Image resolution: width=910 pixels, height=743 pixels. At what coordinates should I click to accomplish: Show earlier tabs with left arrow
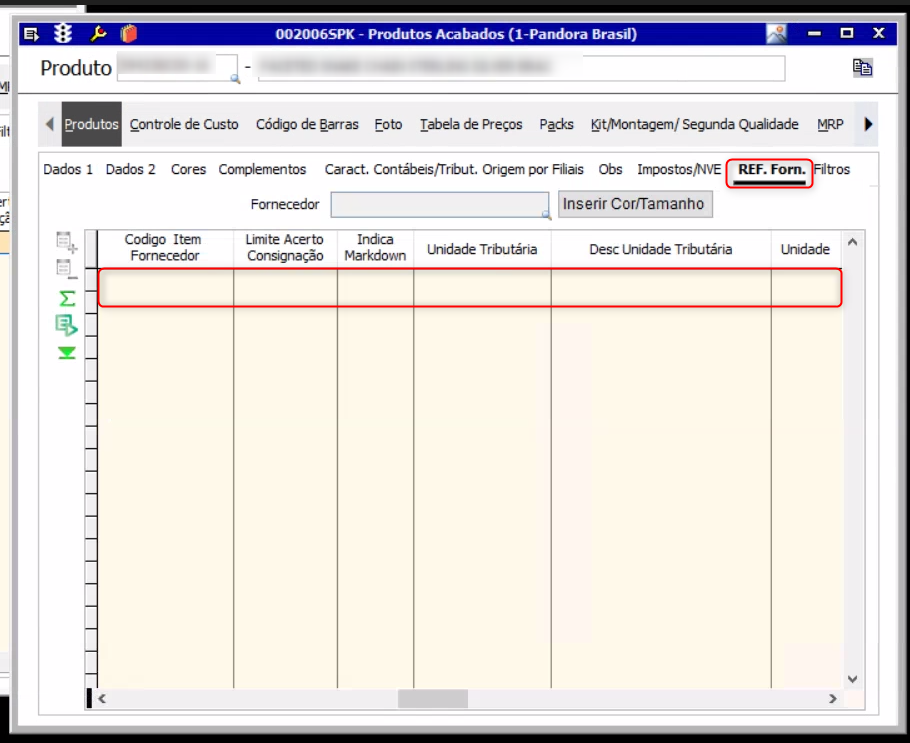[x=50, y=124]
